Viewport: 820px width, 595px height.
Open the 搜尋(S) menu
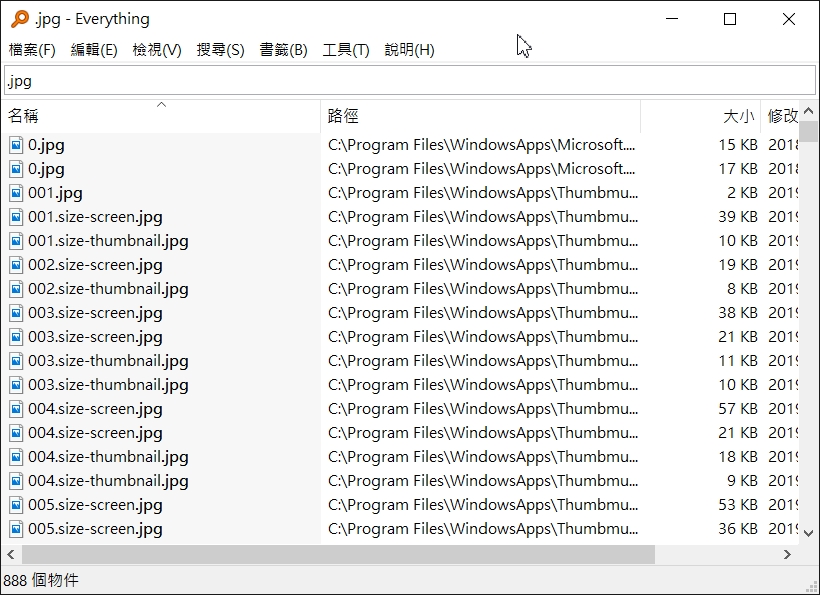point(220,50)
